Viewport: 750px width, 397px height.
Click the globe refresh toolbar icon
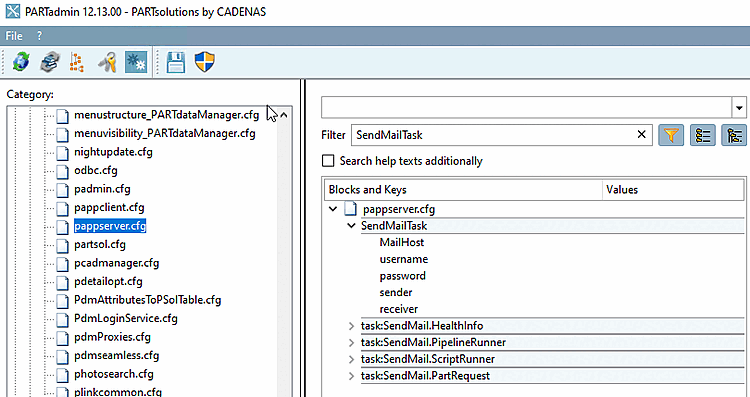coord(21,62)
